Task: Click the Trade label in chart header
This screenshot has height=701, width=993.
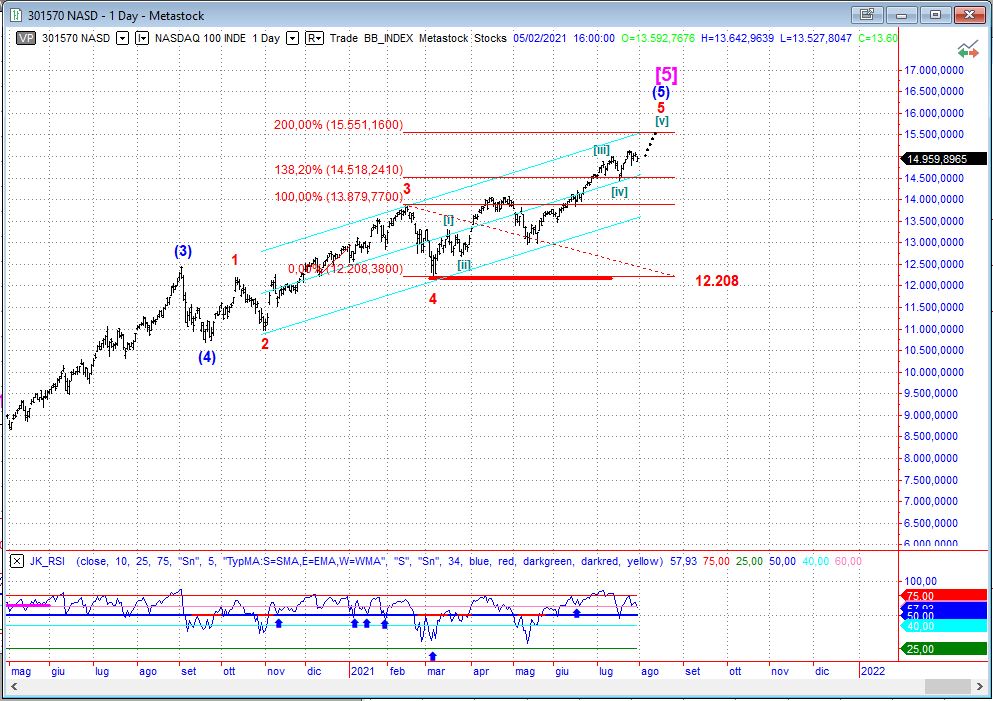Action: pos(343,38)
